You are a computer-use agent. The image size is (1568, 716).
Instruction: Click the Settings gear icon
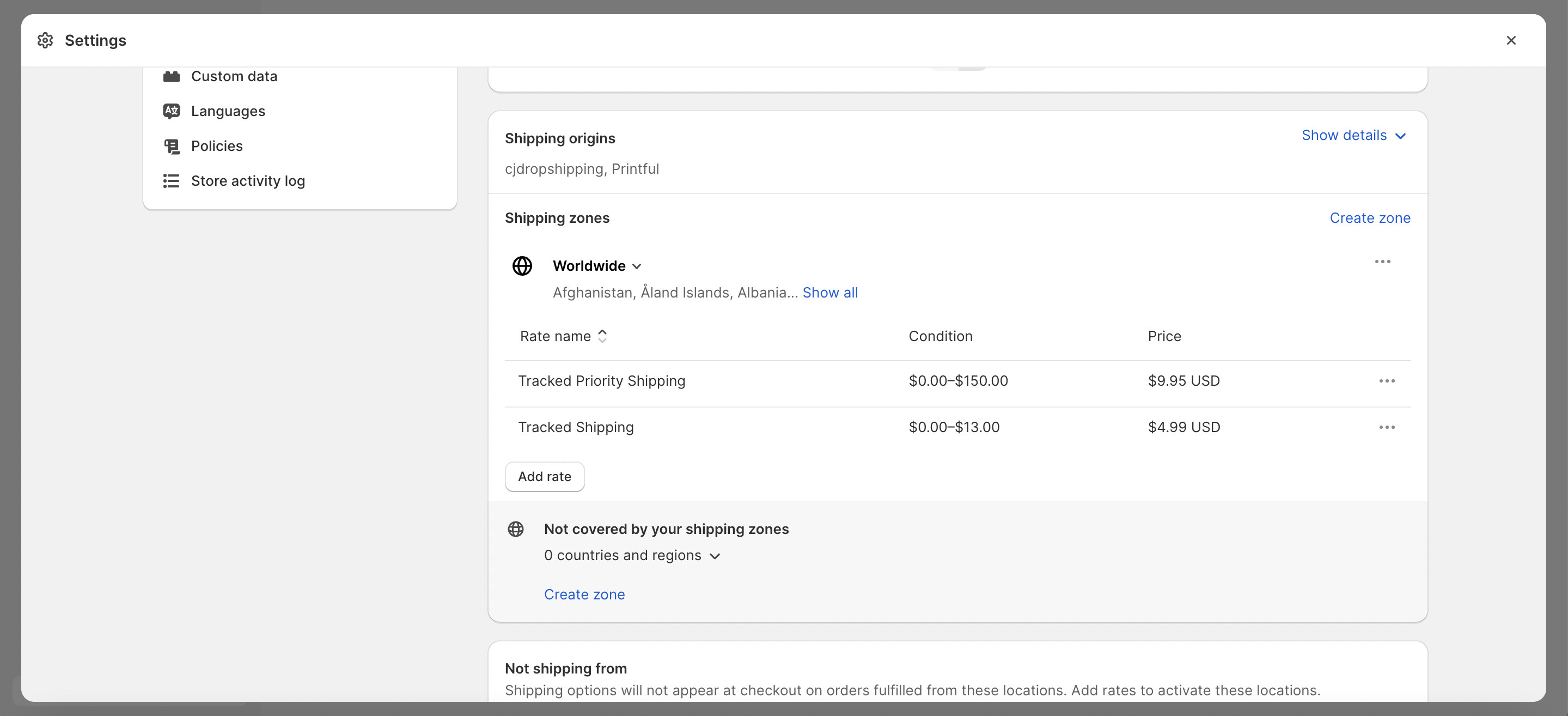pyautogui.click(x=45, y=40)
